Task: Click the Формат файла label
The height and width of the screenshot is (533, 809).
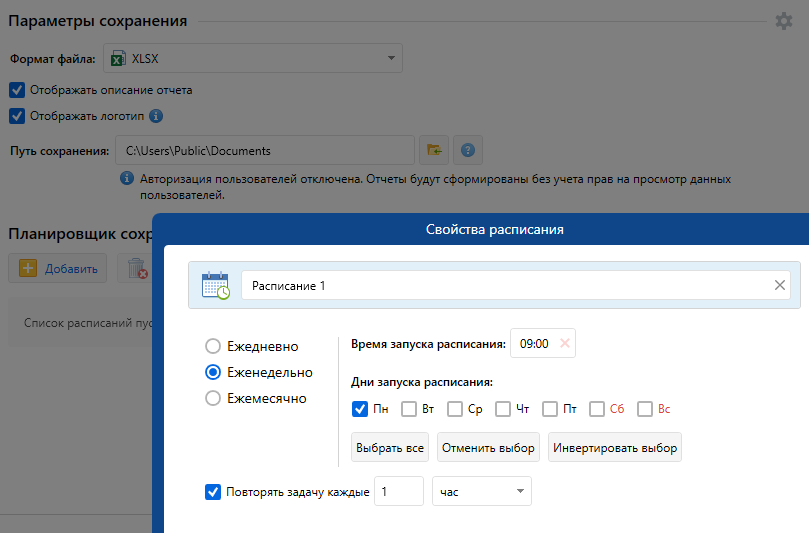Action: pyautogui.click(x=53, y=59)
